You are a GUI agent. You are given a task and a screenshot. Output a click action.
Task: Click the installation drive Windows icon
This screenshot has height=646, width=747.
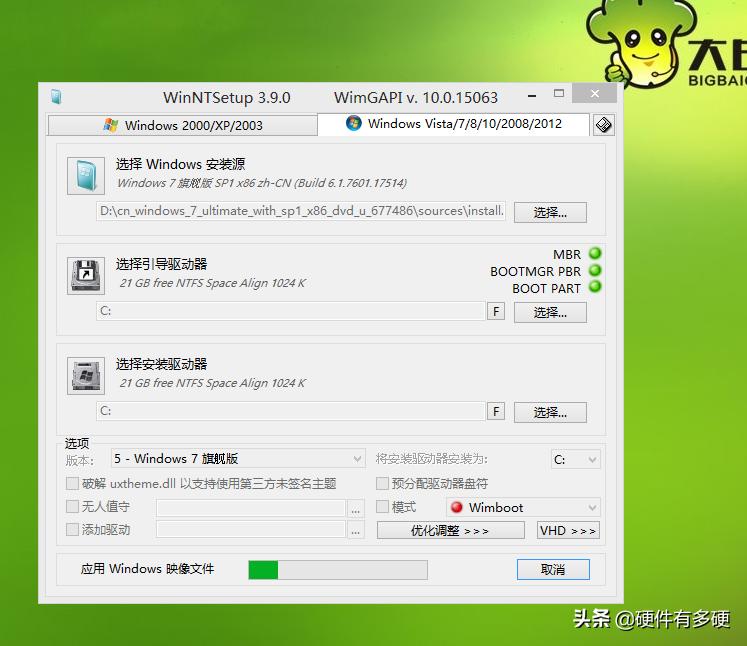86,376
